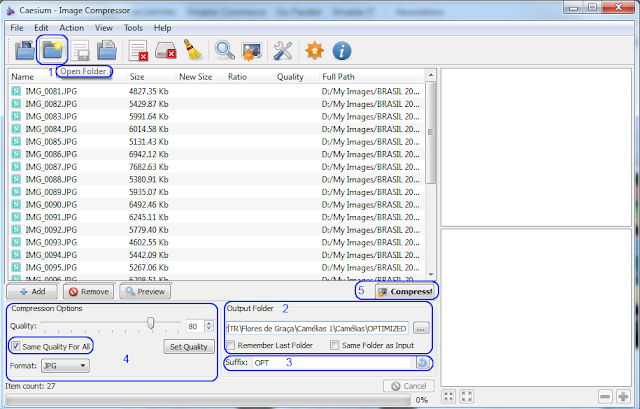Select the IMG_0081.JPG row
The height and width of the screenshot is (409, 640).
[x=216, y=91]
